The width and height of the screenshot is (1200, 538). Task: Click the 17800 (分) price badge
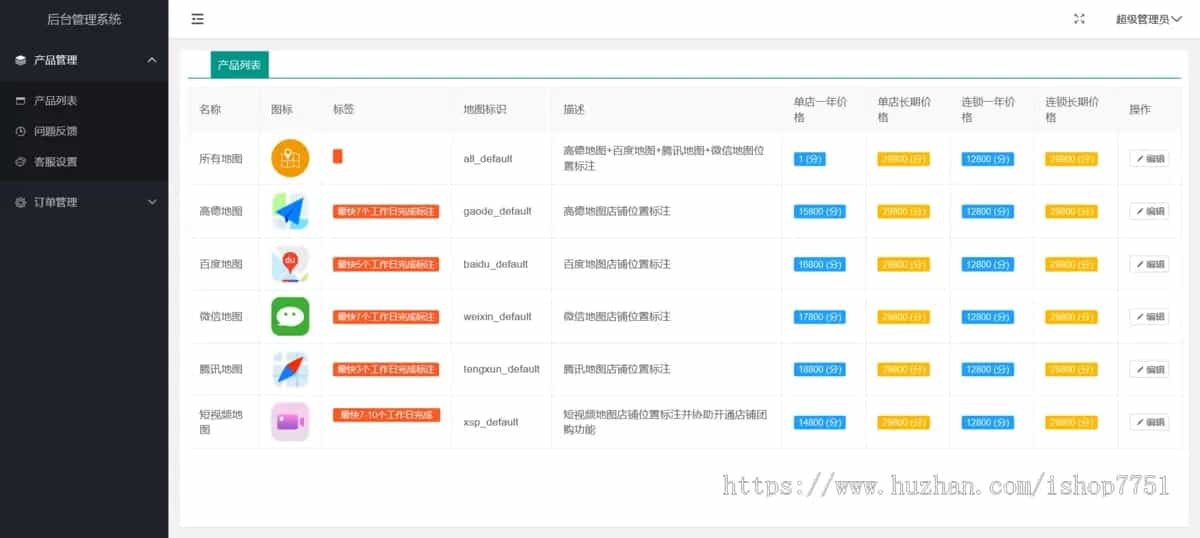(x=820, y=316)
